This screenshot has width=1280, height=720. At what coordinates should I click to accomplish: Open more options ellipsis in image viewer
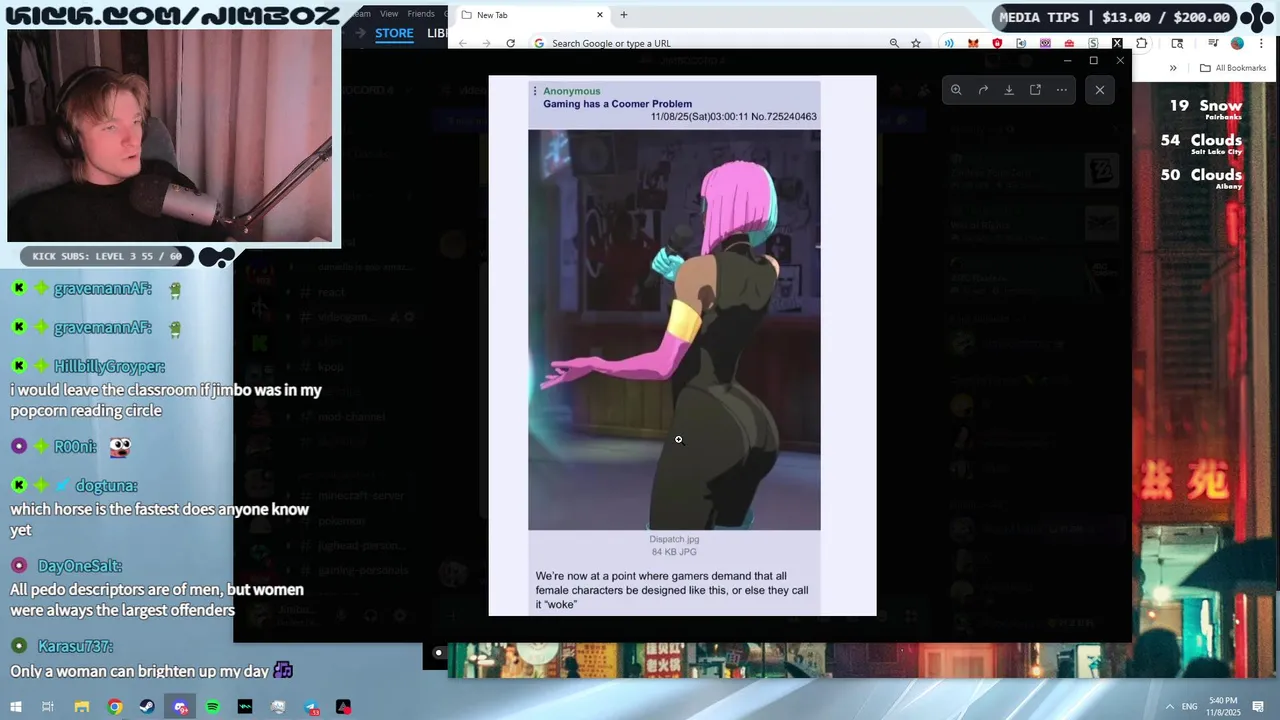[1062, 90]
